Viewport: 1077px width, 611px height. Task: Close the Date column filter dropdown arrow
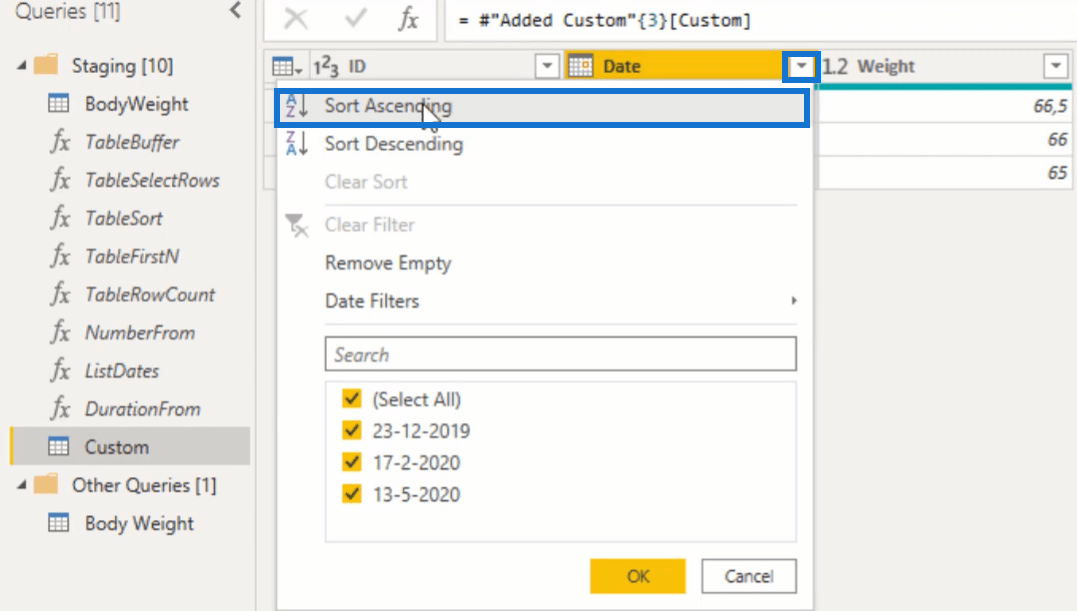(x=801, y=67)
